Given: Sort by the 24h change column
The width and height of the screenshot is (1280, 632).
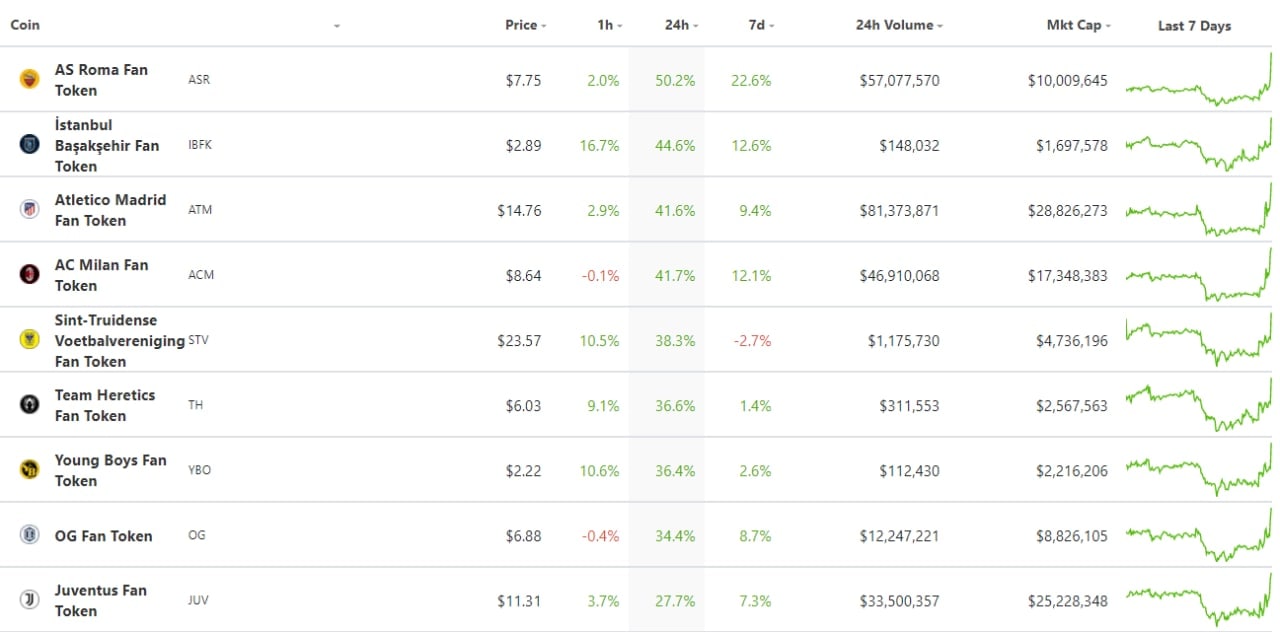Looking at the screenshot, I should click(681, 25).
